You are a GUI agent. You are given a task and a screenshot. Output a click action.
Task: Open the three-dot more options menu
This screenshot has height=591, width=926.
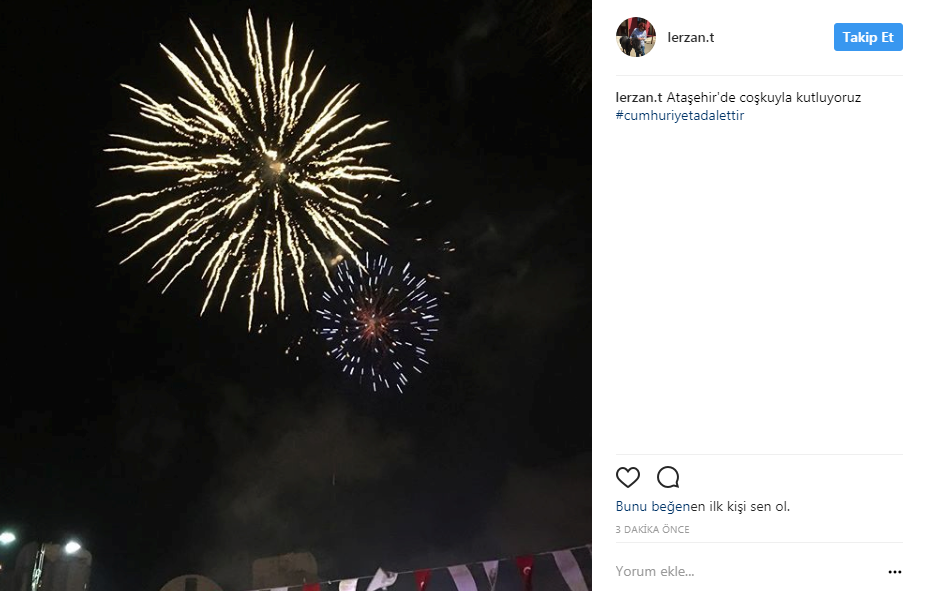coord(895,572)
